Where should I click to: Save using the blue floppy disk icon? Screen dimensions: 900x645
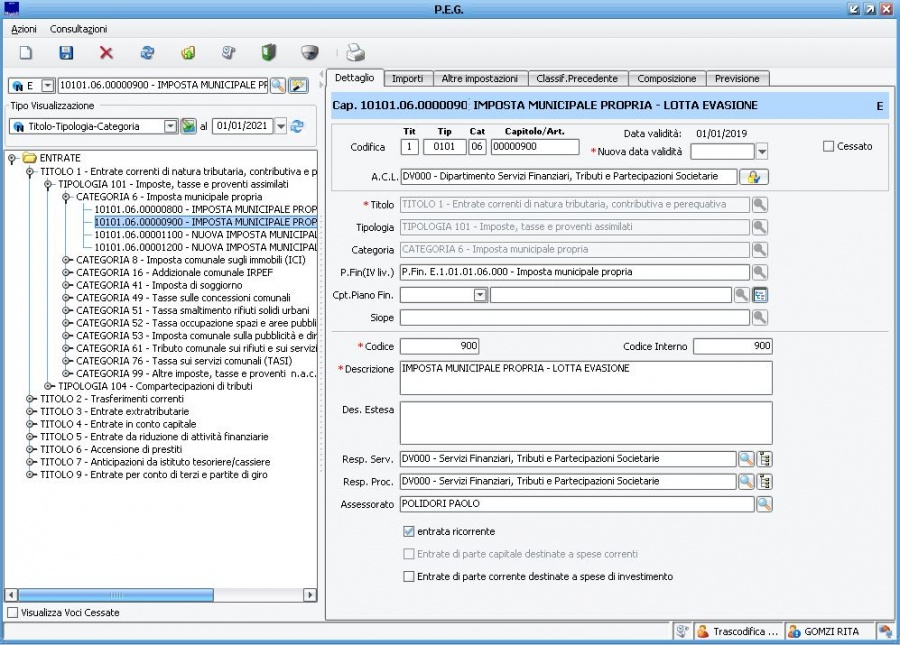tap(66, 53)
